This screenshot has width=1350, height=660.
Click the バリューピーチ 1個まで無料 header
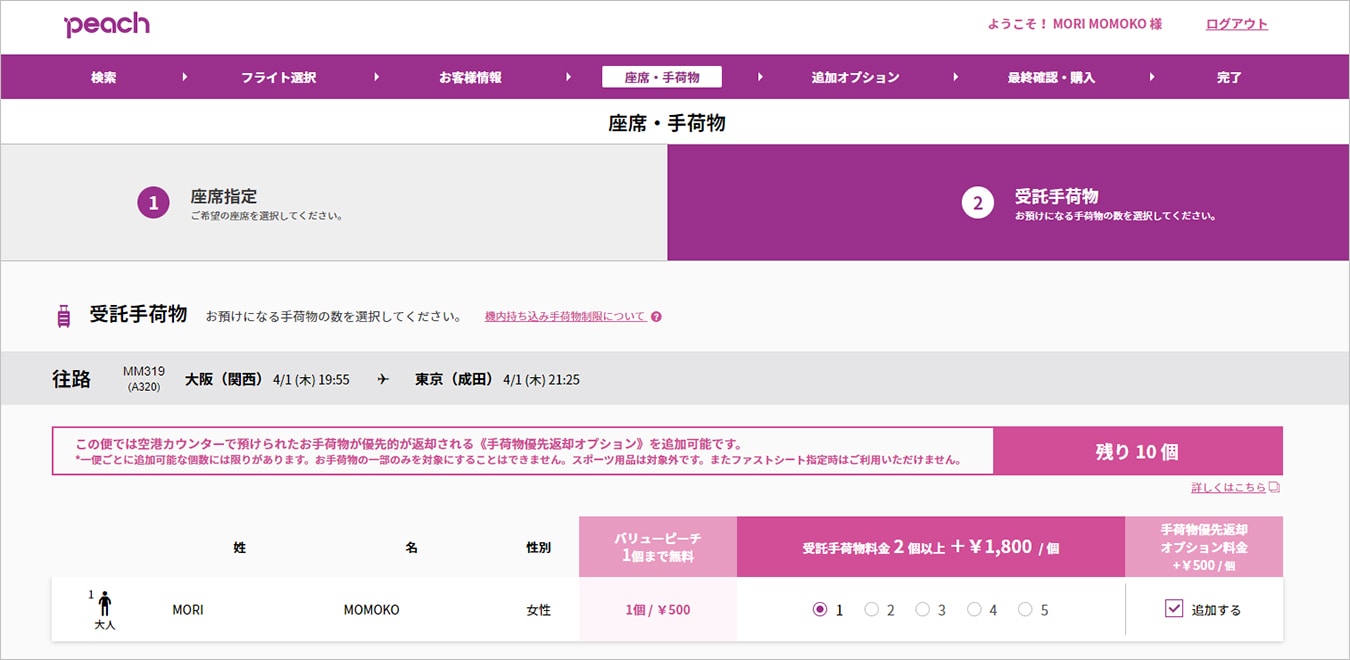(x=658, y=547)
